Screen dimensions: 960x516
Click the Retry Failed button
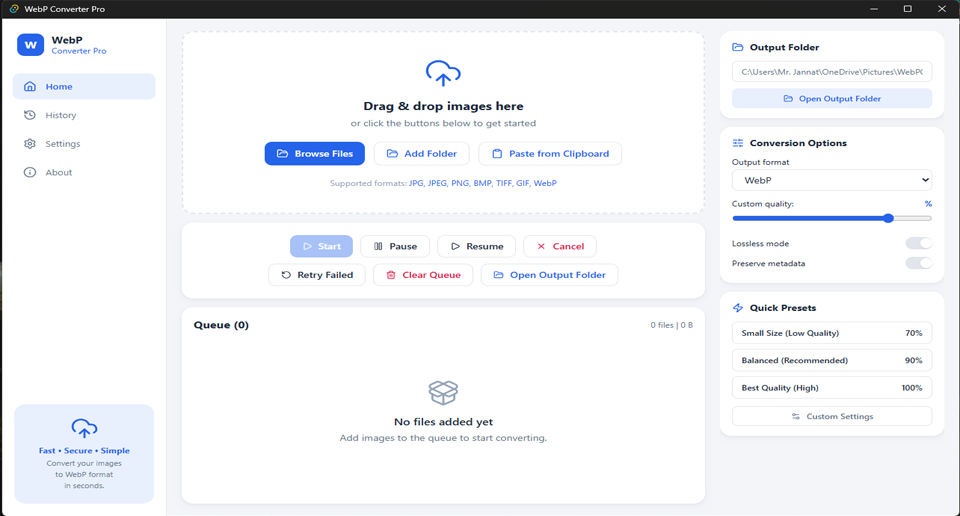coord(317,275)
